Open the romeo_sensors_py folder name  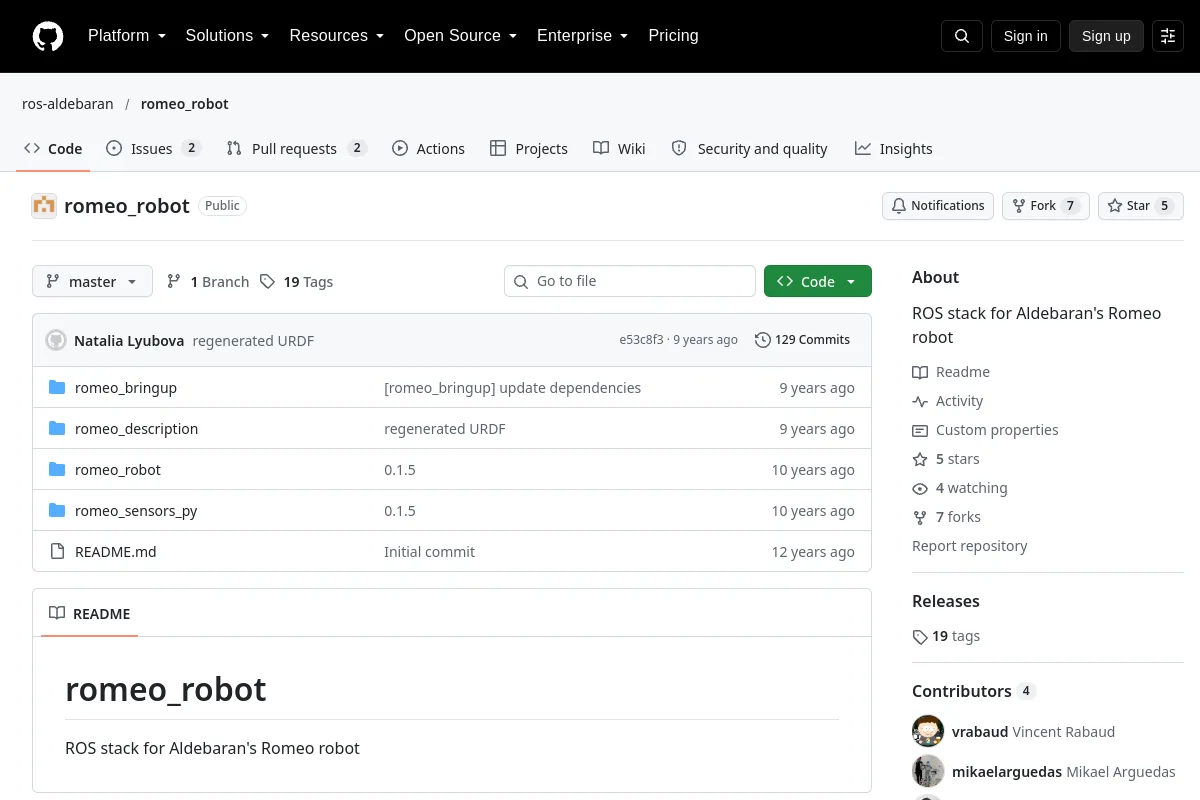(136, 511)
